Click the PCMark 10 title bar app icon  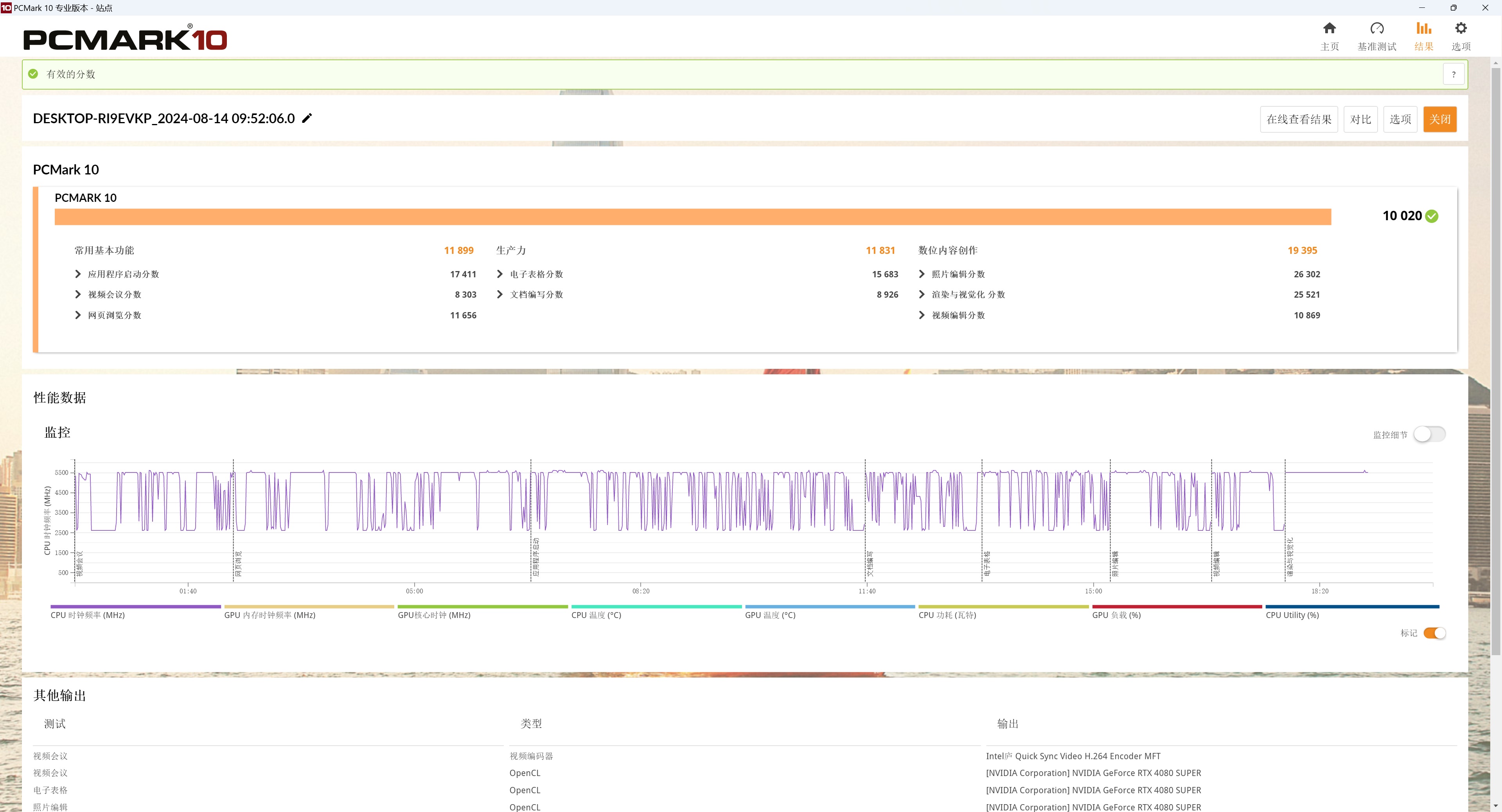tap(6, 7)
